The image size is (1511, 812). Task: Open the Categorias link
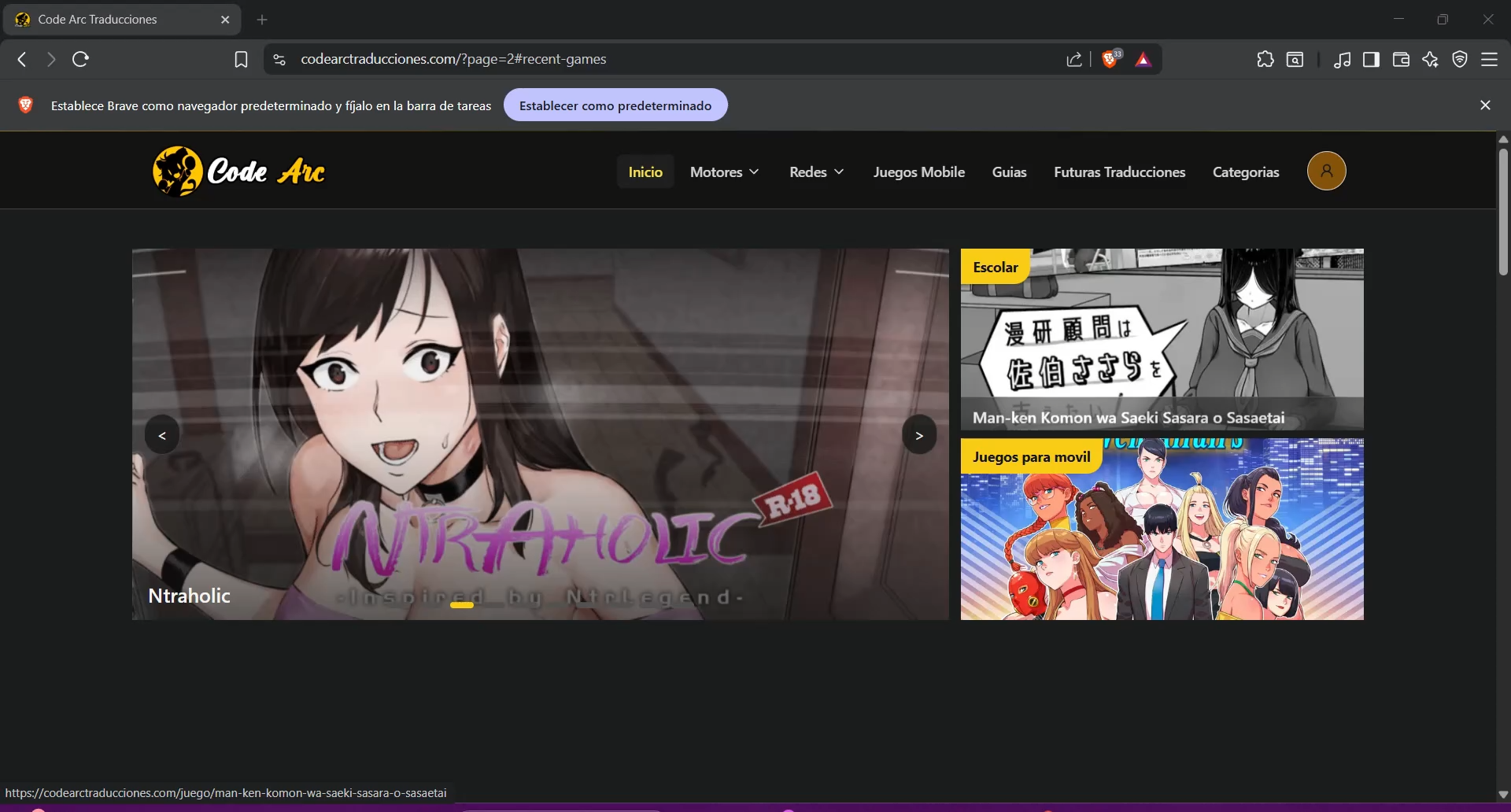point(1245,172)
